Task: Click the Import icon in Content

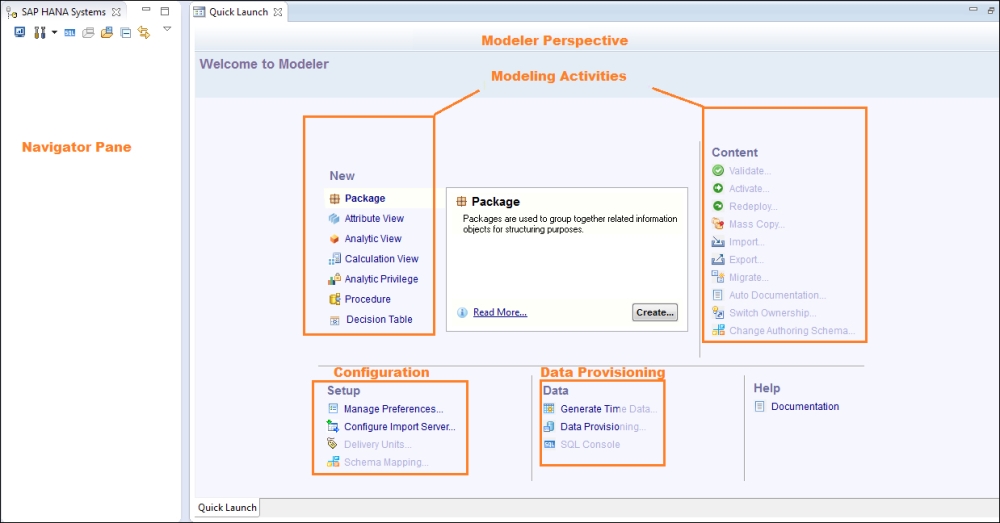Action: tap(718, 242)
